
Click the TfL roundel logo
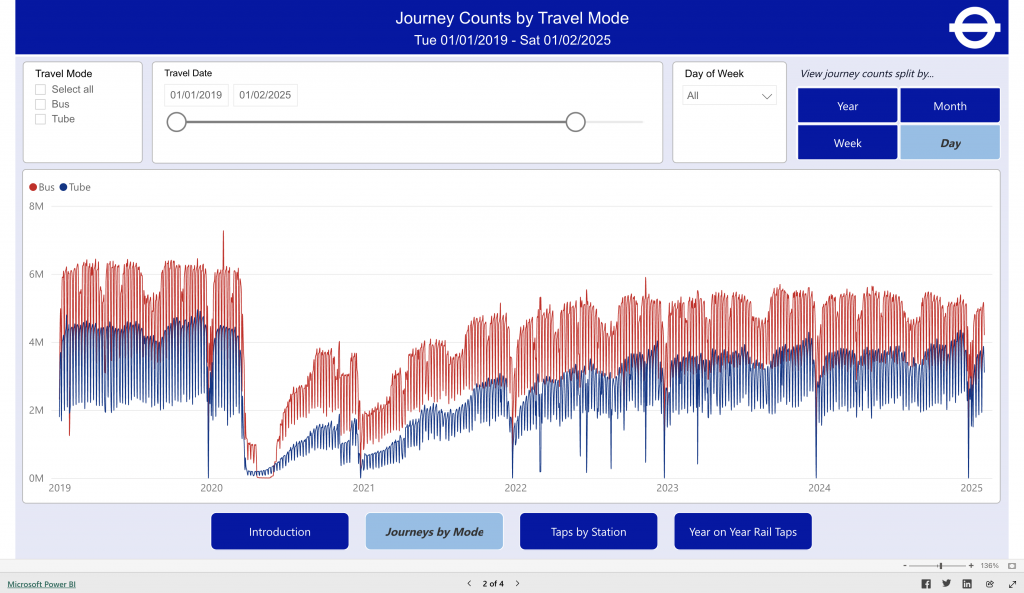tap(974, 27)
